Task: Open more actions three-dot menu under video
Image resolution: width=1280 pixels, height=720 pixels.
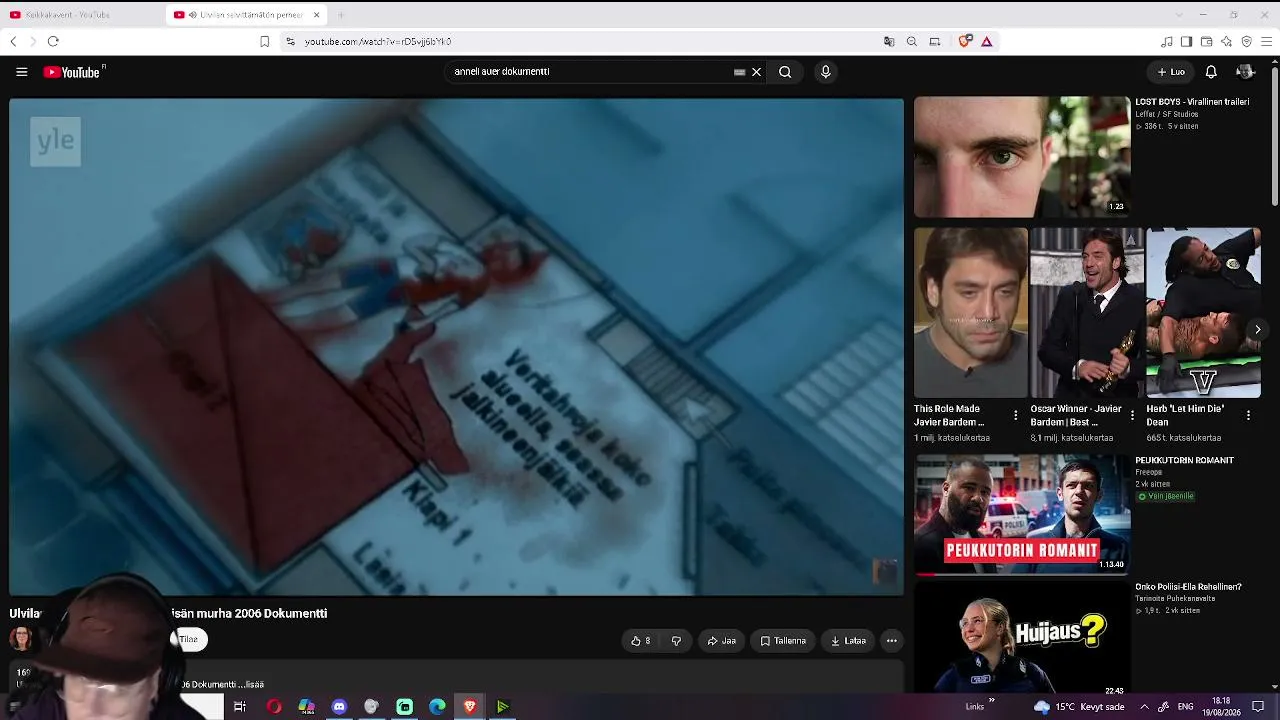Action: point(892,641)
